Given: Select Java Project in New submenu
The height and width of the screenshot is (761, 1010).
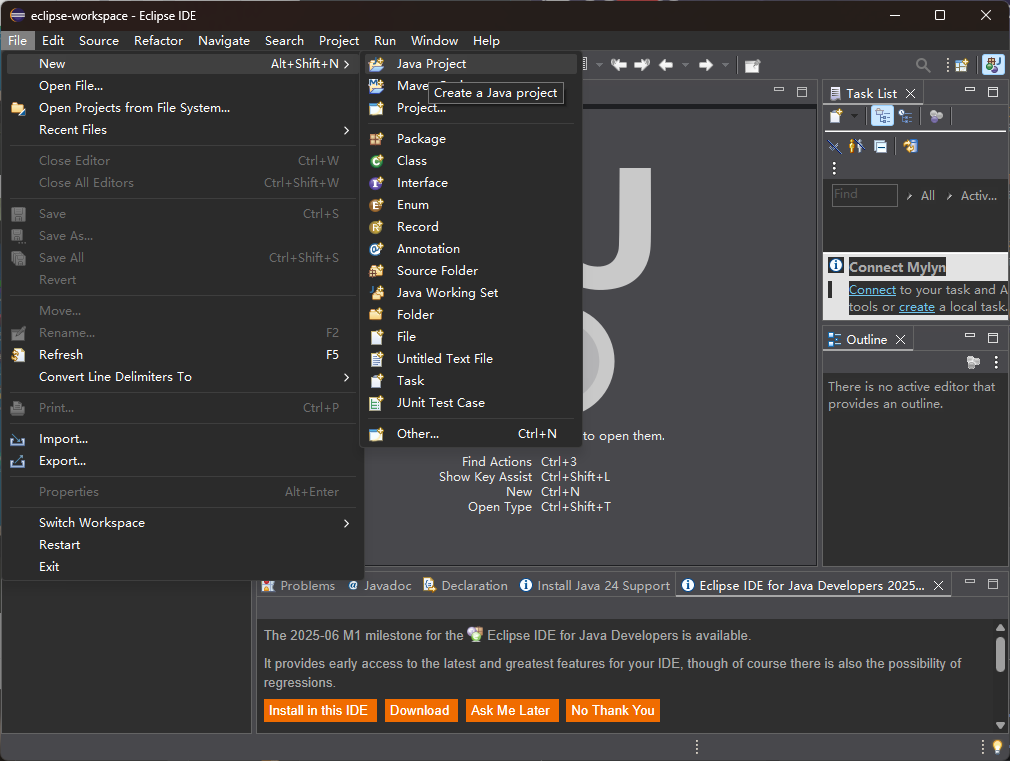Looking at the screenshot, I should coord(470,64).
